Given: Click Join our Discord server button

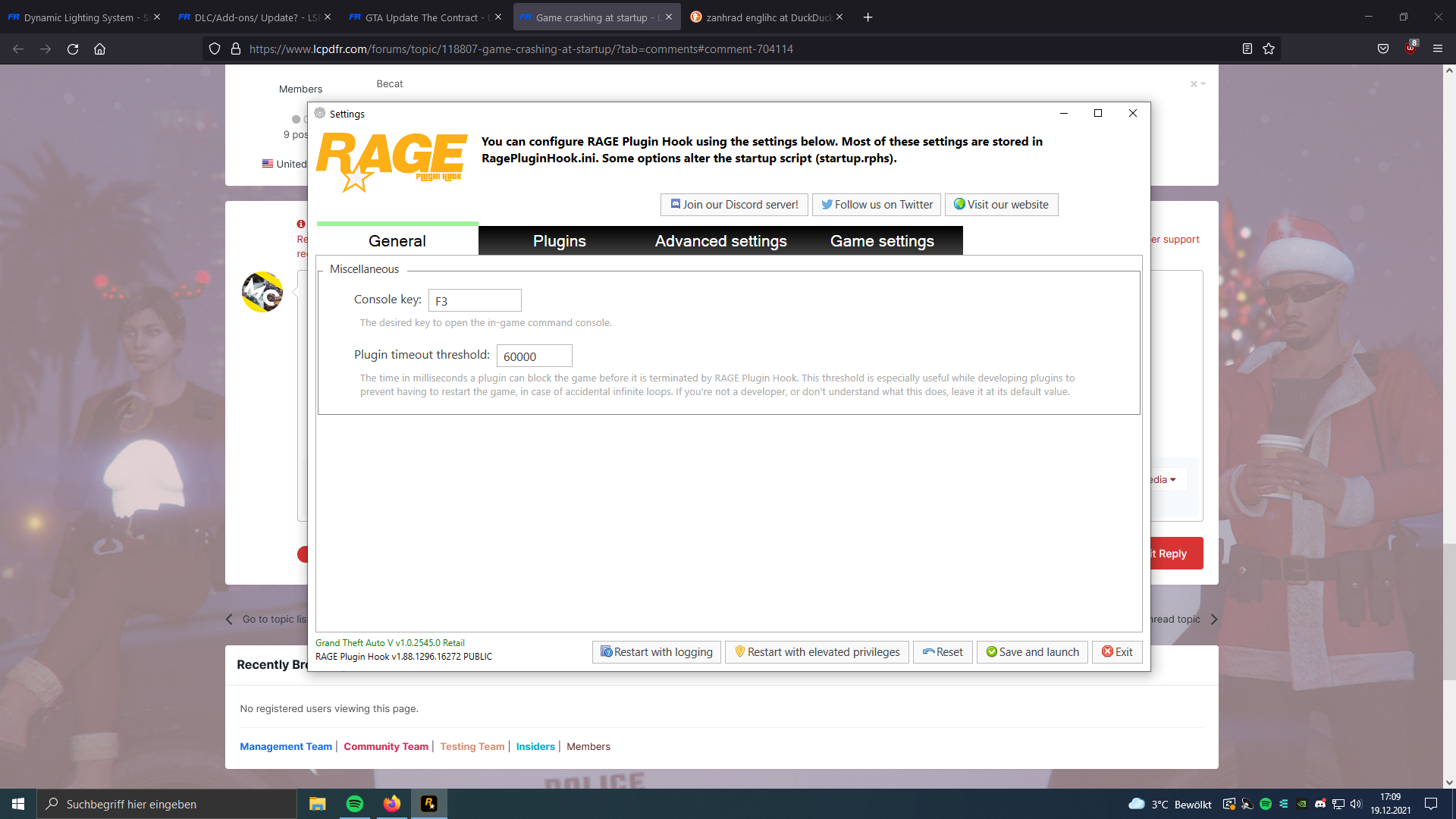Looking at the screenshot, I should (733, 205).
